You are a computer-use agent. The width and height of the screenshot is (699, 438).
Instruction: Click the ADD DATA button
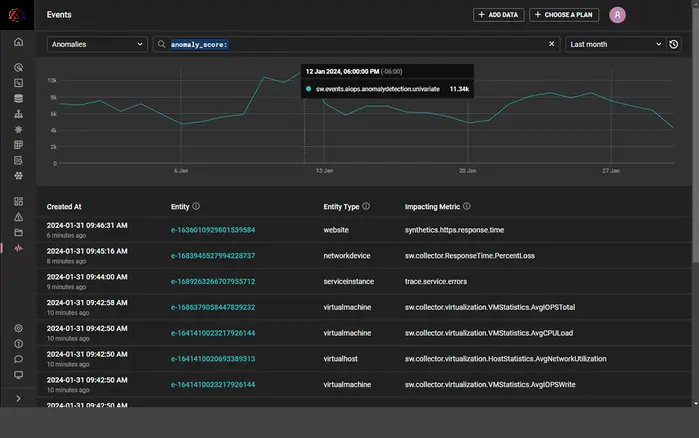click(498, 15)
